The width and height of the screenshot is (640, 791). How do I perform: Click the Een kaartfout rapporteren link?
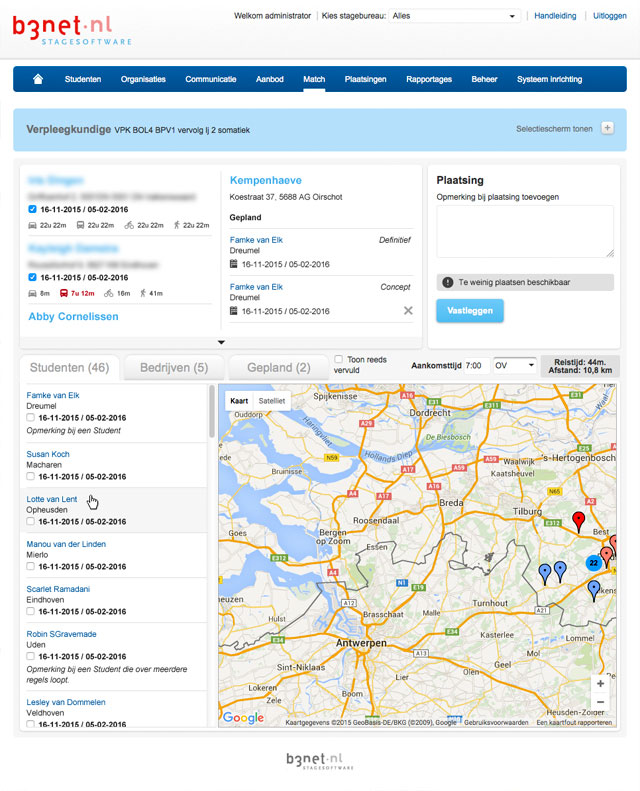pyautogui.click(x=574, y=722)
